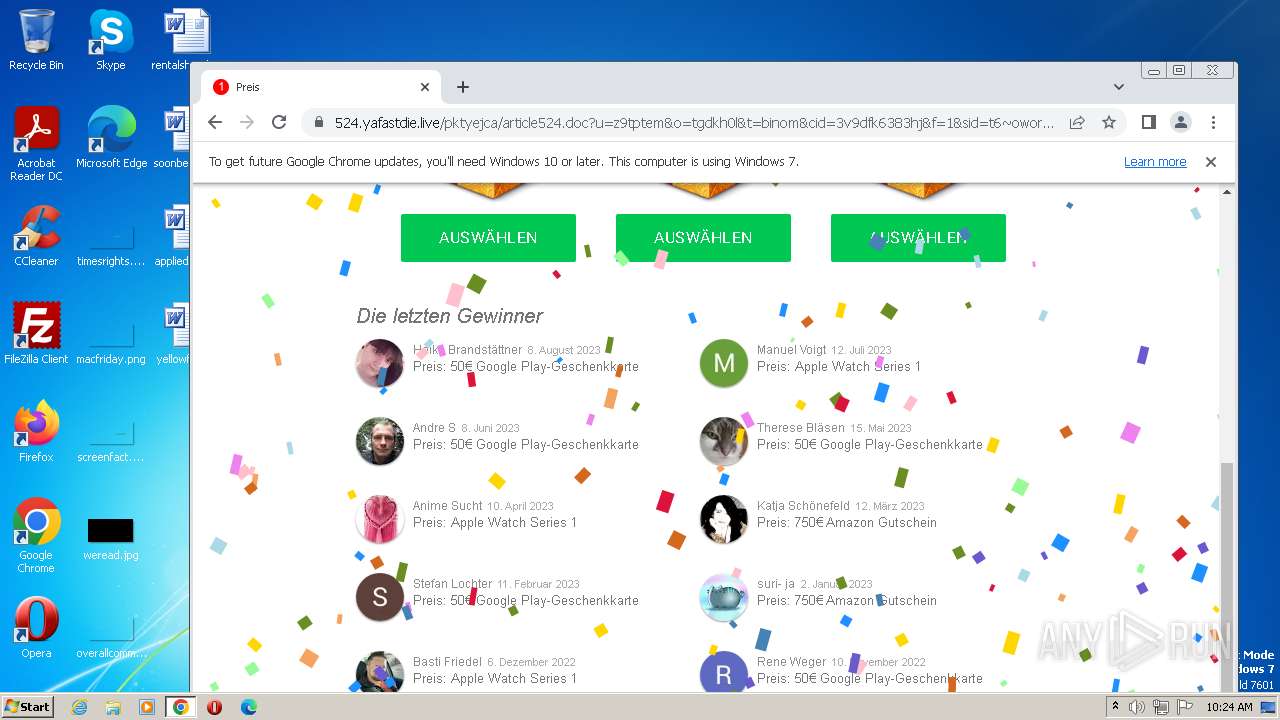Open the Chrome three-dot menu

tap(1213, 122)
